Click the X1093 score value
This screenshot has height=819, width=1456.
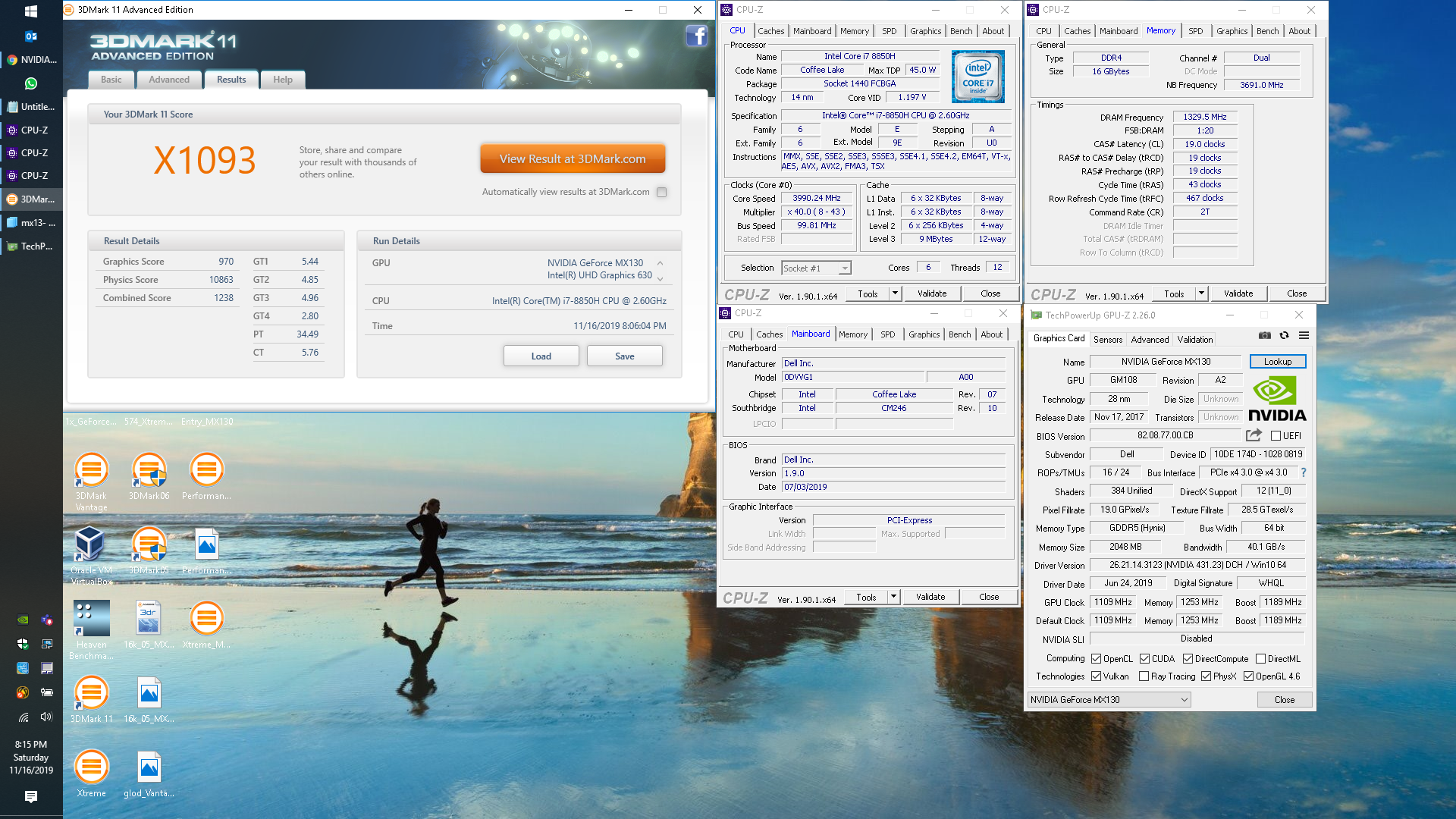click(205, 161)
